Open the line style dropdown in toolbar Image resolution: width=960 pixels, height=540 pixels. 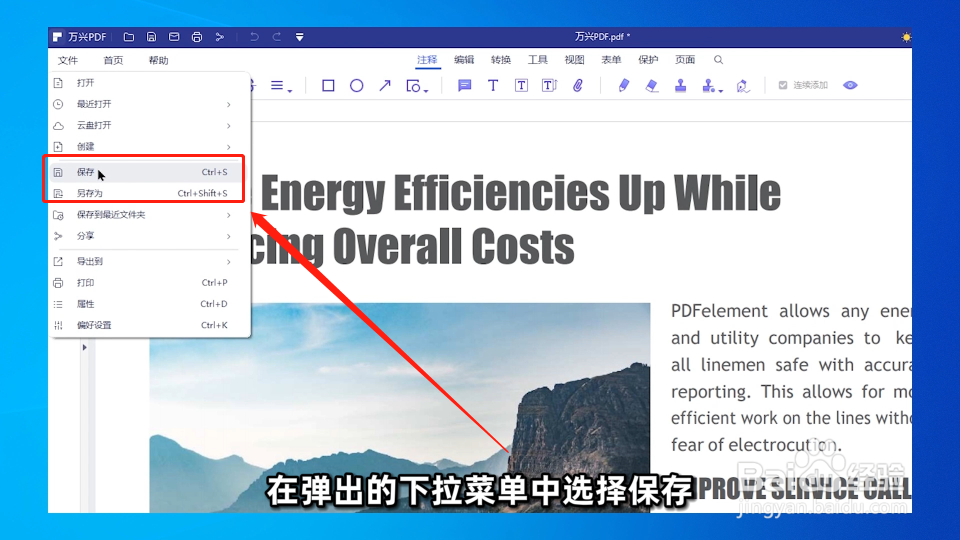[x=281, y=86]
